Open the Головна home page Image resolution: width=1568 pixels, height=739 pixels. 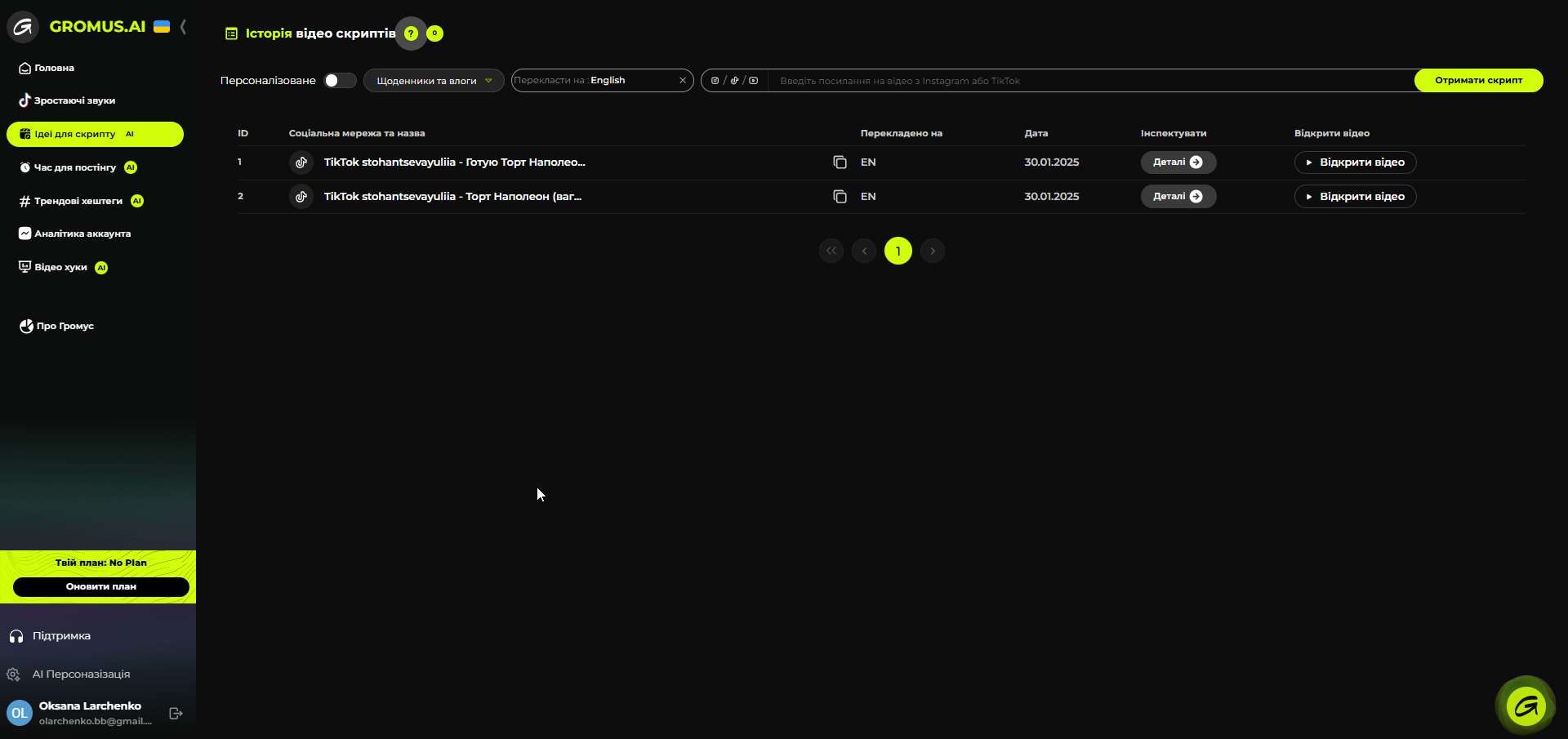click(x=47, y=68)
